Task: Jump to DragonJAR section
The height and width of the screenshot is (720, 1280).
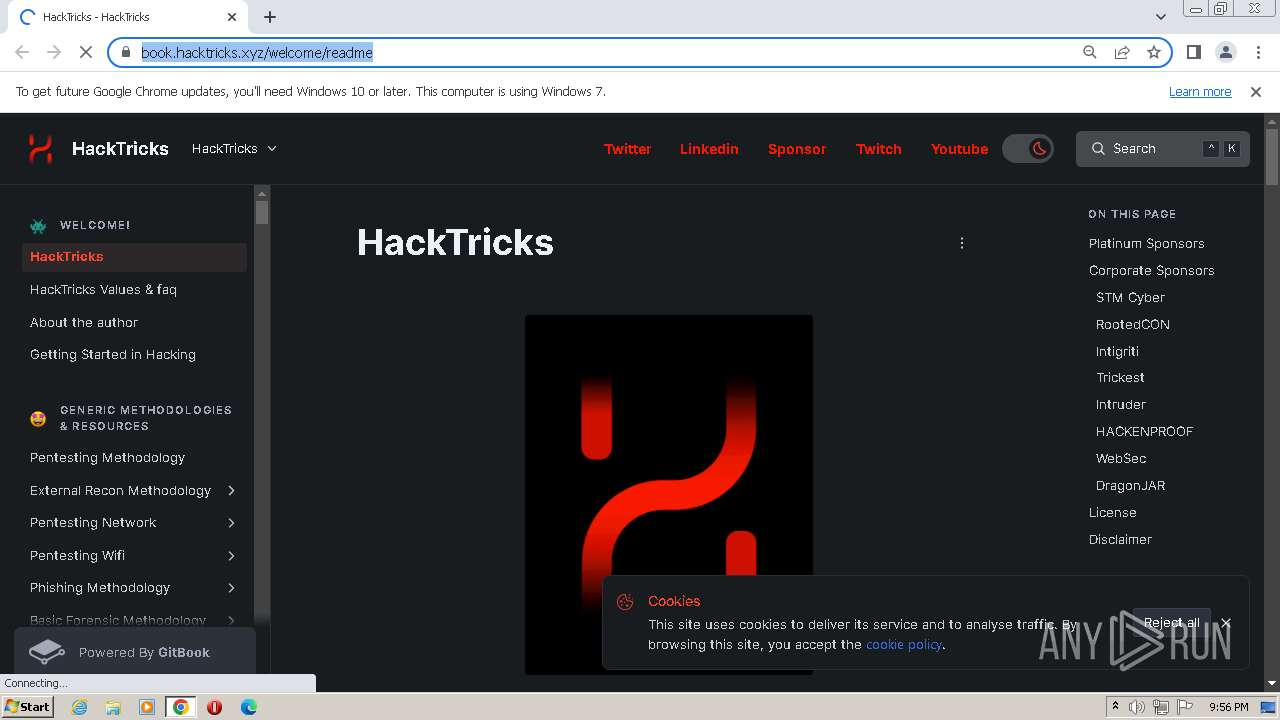Action: click(x=1130, y=486)
